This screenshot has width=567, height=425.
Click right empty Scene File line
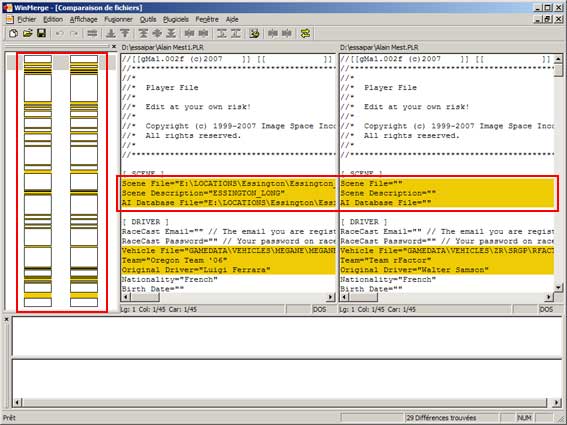point(447,183)
